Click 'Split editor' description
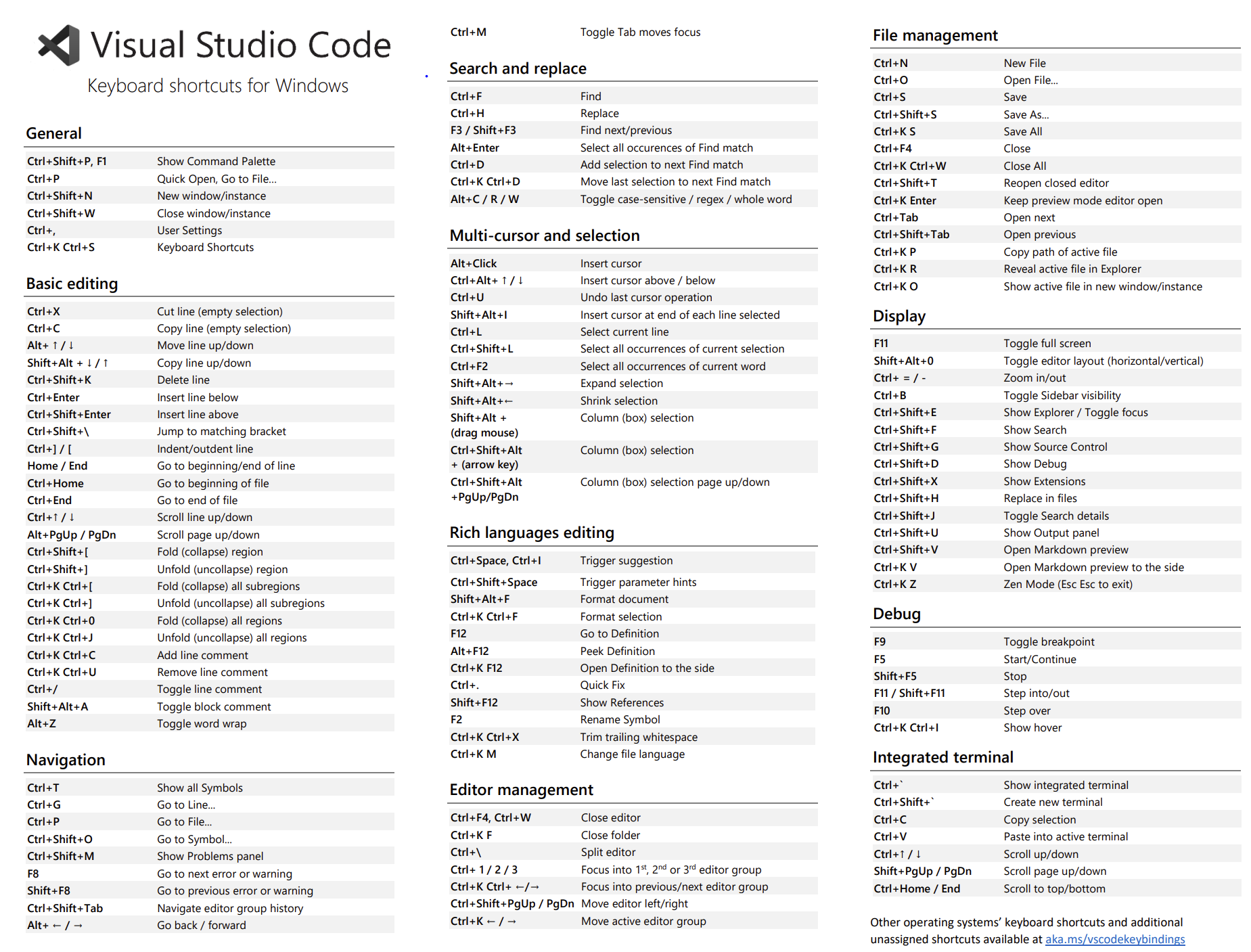 click(608, 852)
